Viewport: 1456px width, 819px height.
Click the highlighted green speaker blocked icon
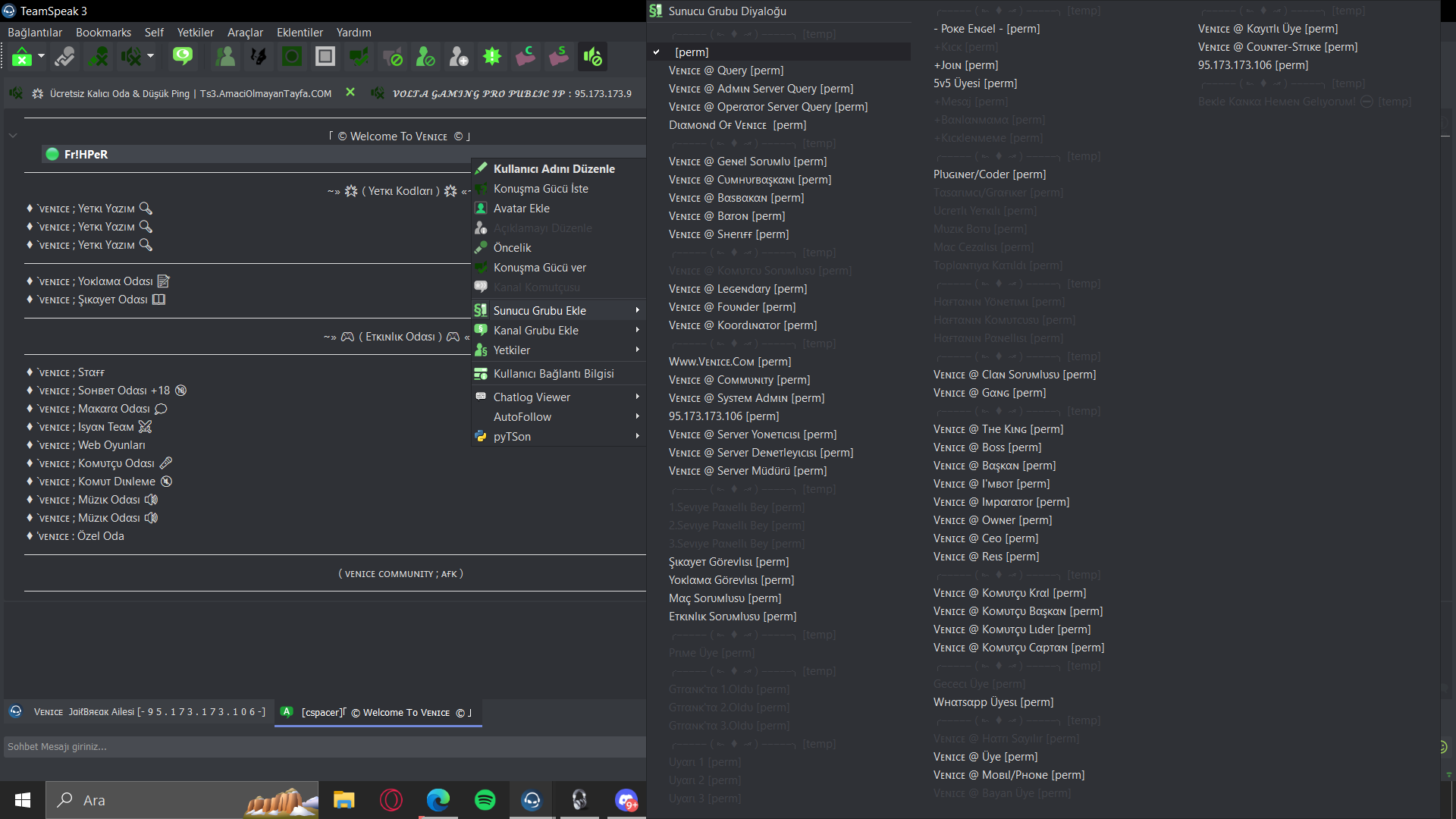[592, 56]
